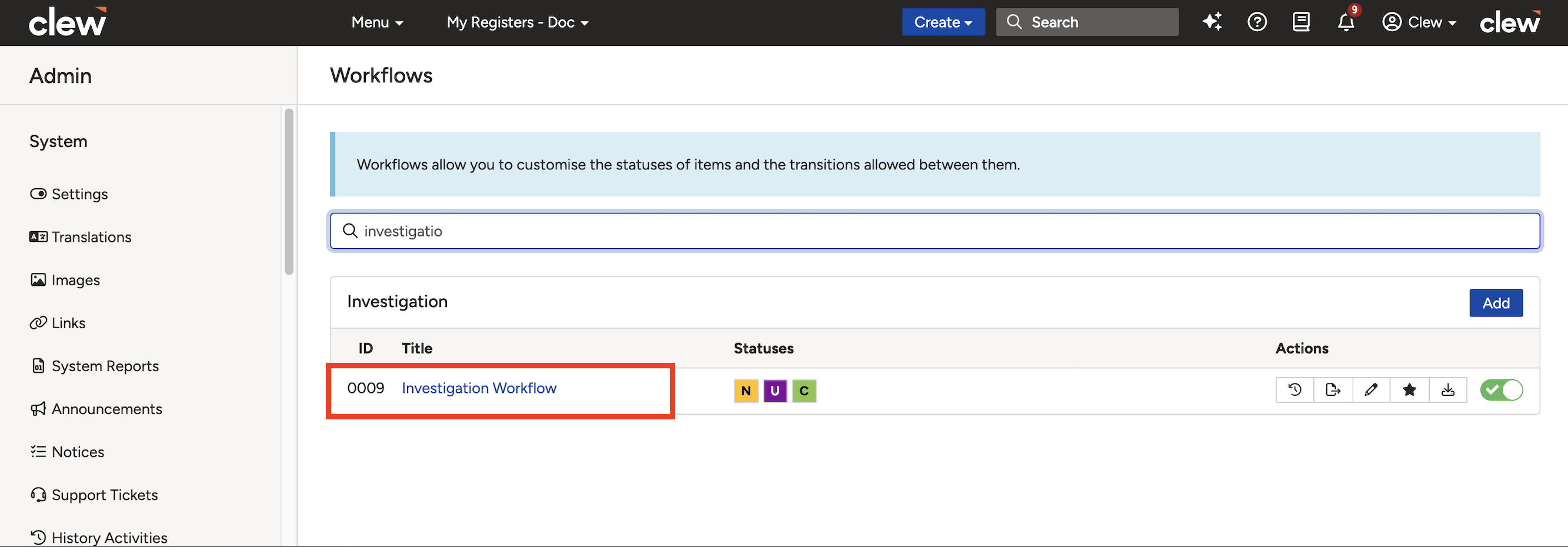Click the Admin sidebar scrollbar
This screenshot has width=1568, height=547.
289,192
